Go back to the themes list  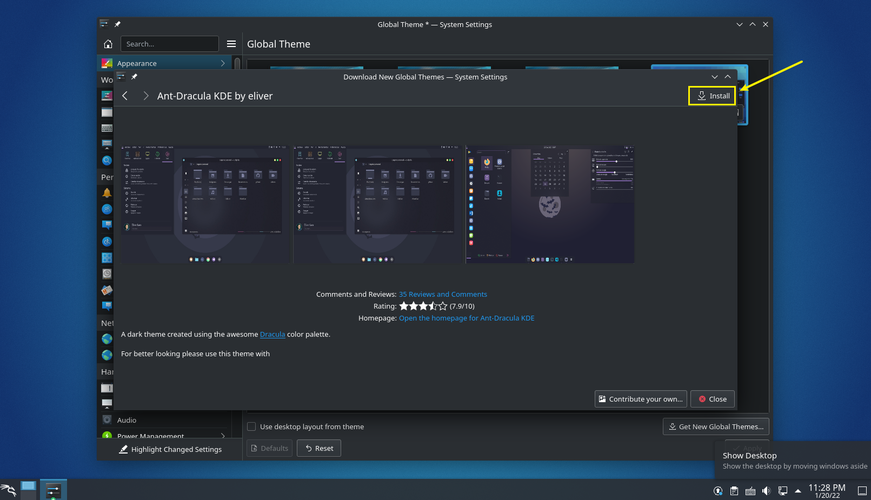click(x=125, y=96)
